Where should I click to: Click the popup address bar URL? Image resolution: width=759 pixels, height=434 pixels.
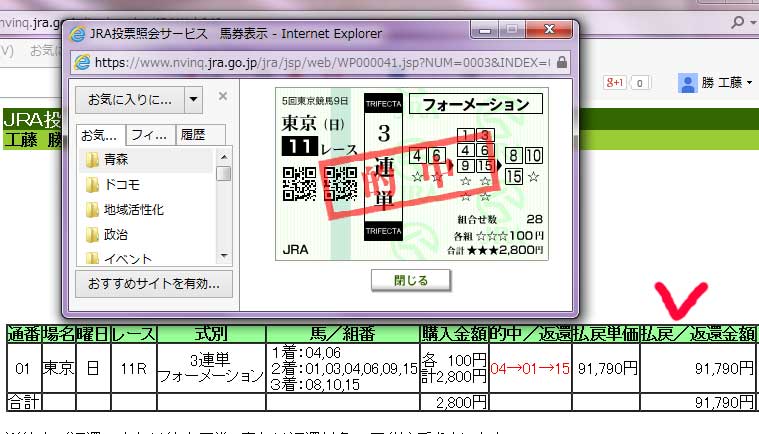click(x=322, y=63)
